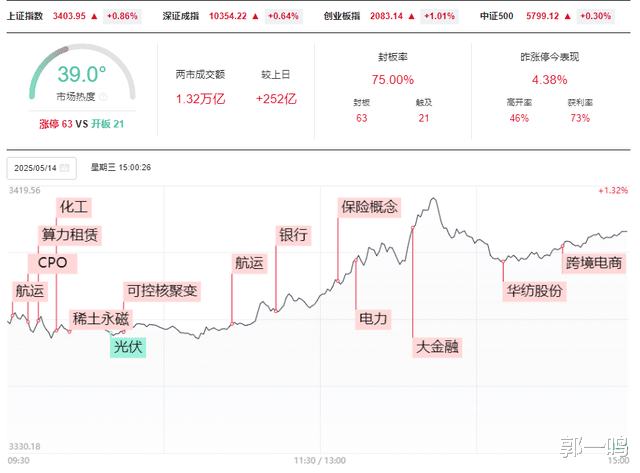This screenshot has width=640, height=473.
Task: Click the red up arrow beside 3403.95
Action: pos(94,17)
